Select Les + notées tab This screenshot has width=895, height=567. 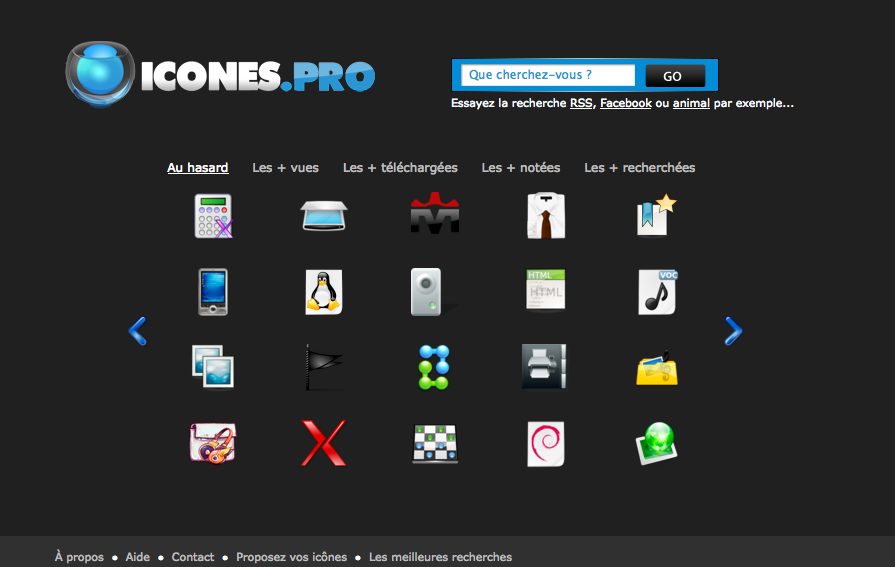521,168
